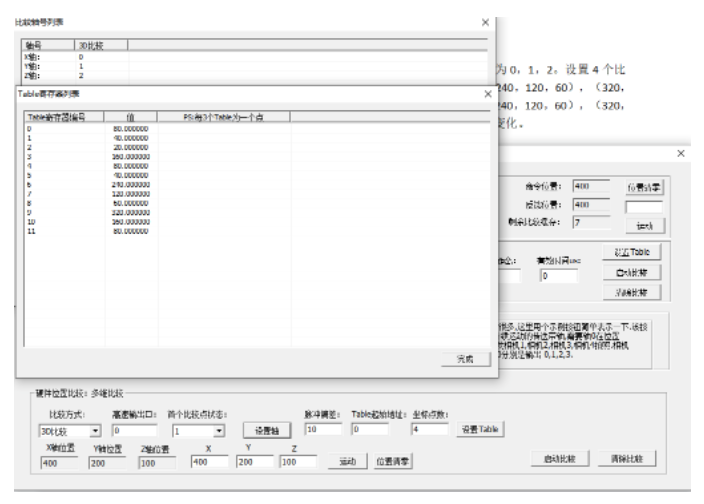
Task: Click the 3D比较 column header
Action: (101, 45)
